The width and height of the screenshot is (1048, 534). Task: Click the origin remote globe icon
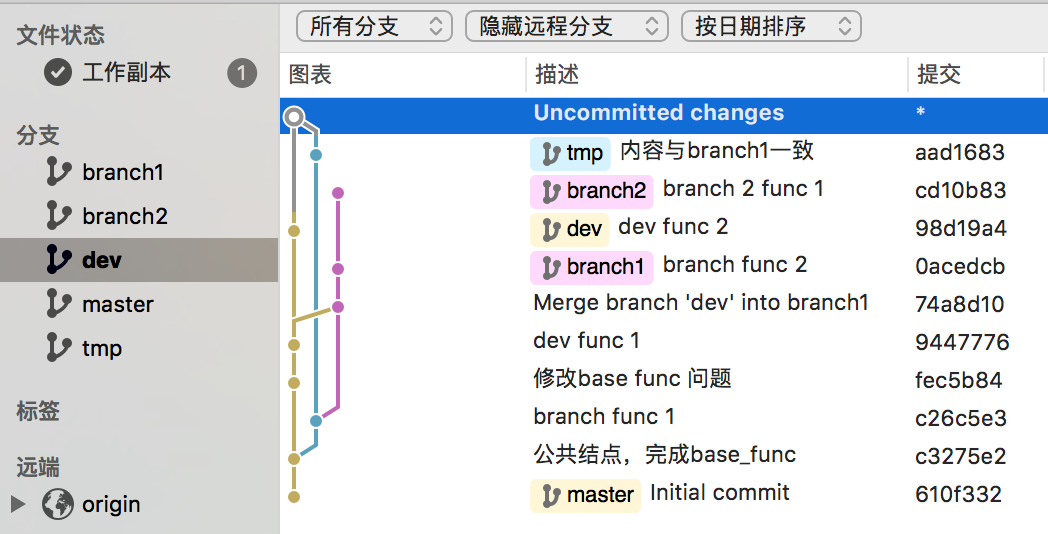58,504
